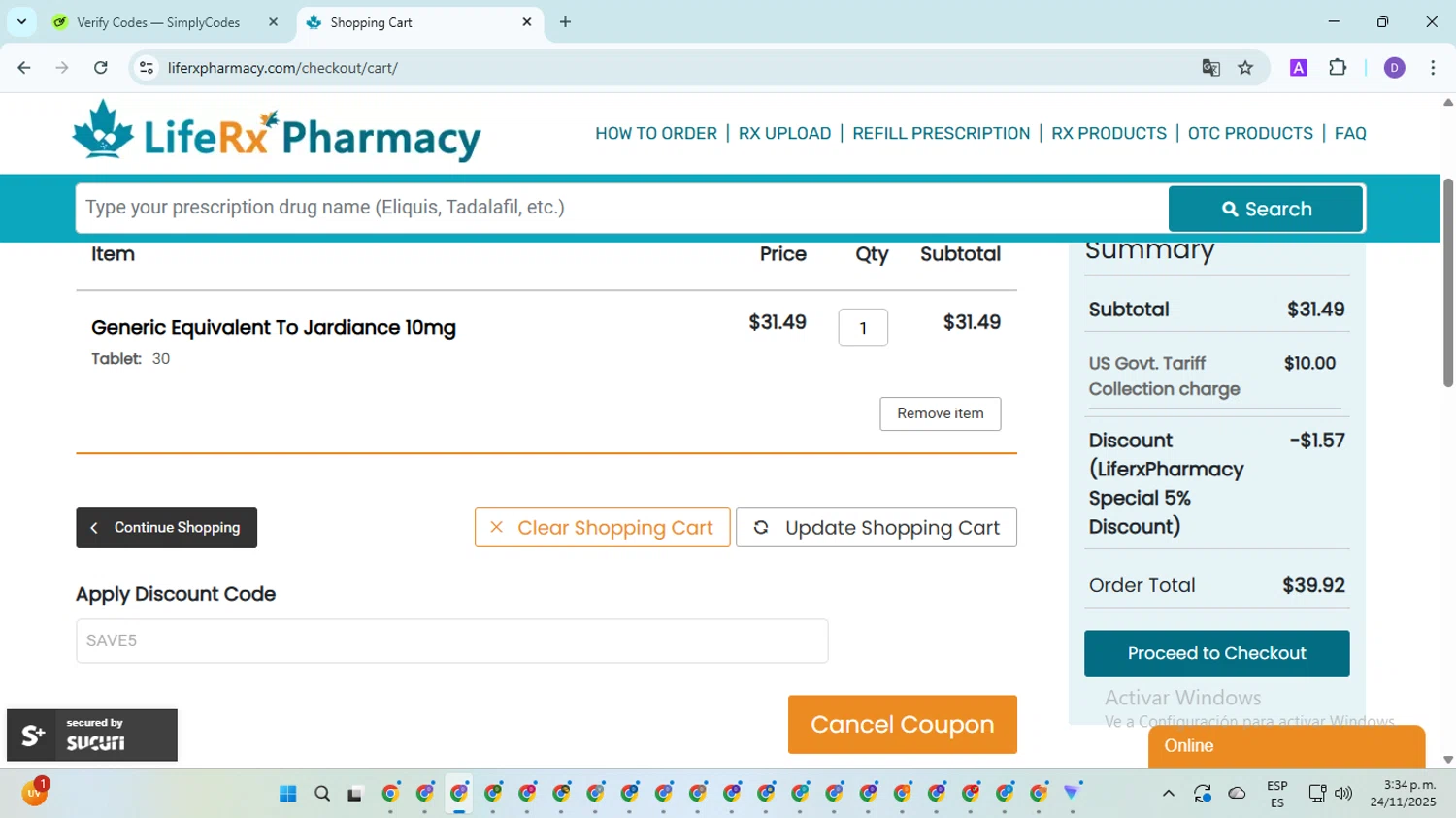
Task: Open the Google Translate icon
Action: 1210,68
